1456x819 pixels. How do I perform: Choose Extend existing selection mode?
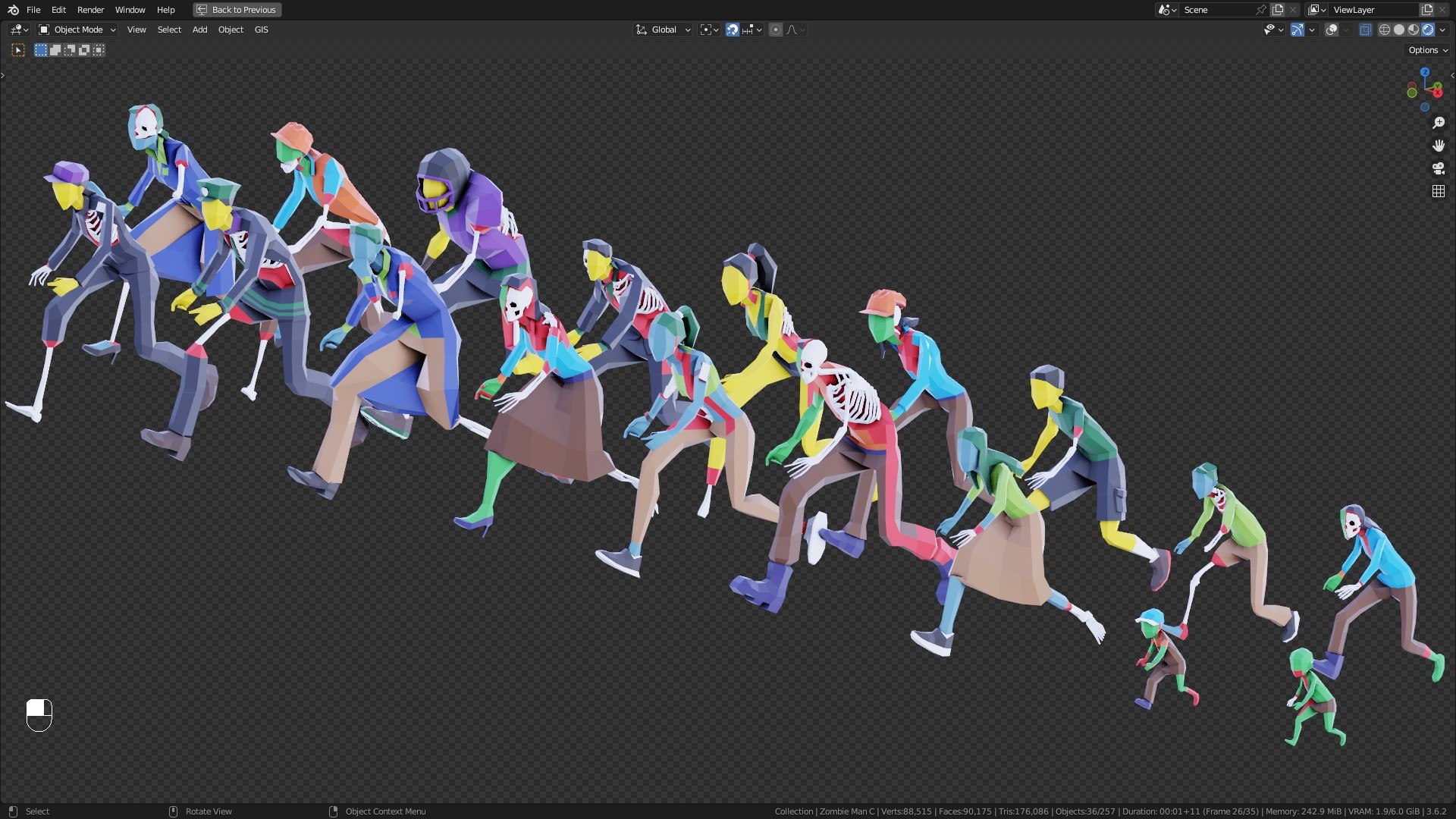[55, 50]
